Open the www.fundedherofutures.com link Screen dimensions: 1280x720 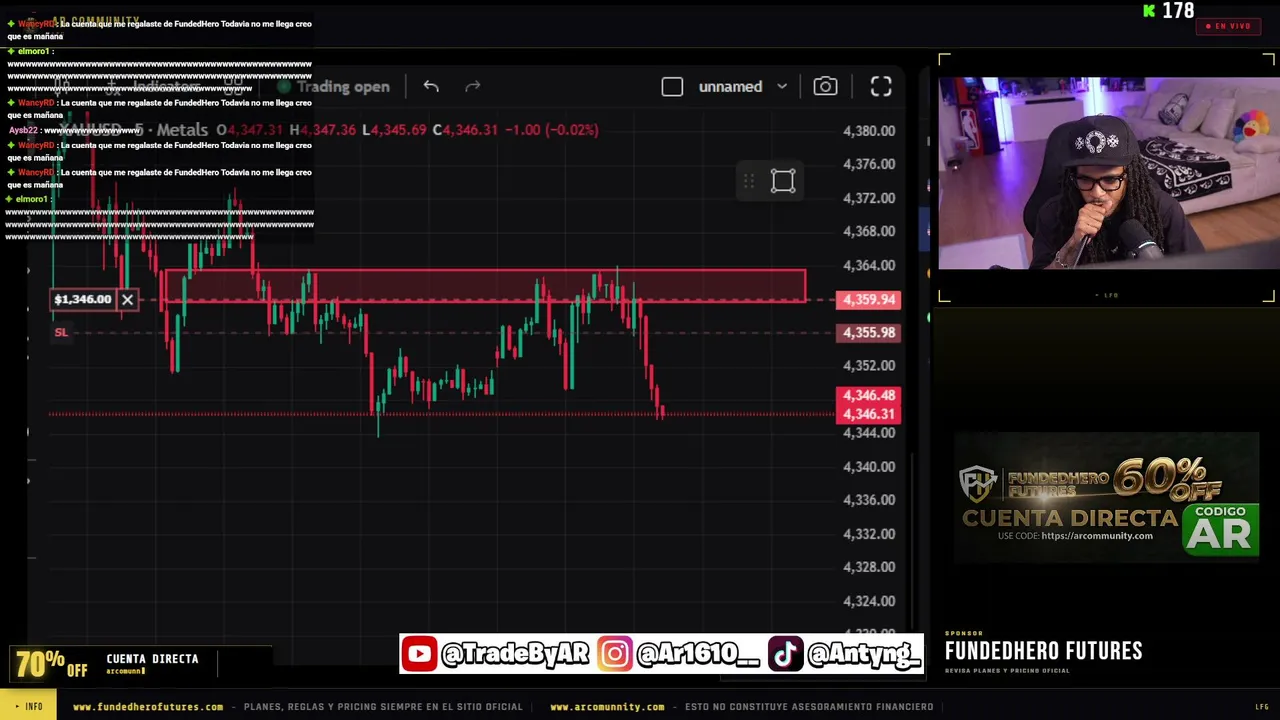[148, 707]
